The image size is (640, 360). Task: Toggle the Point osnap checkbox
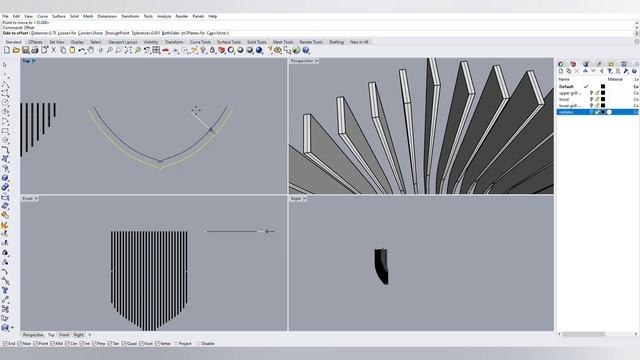pos(35,344)
